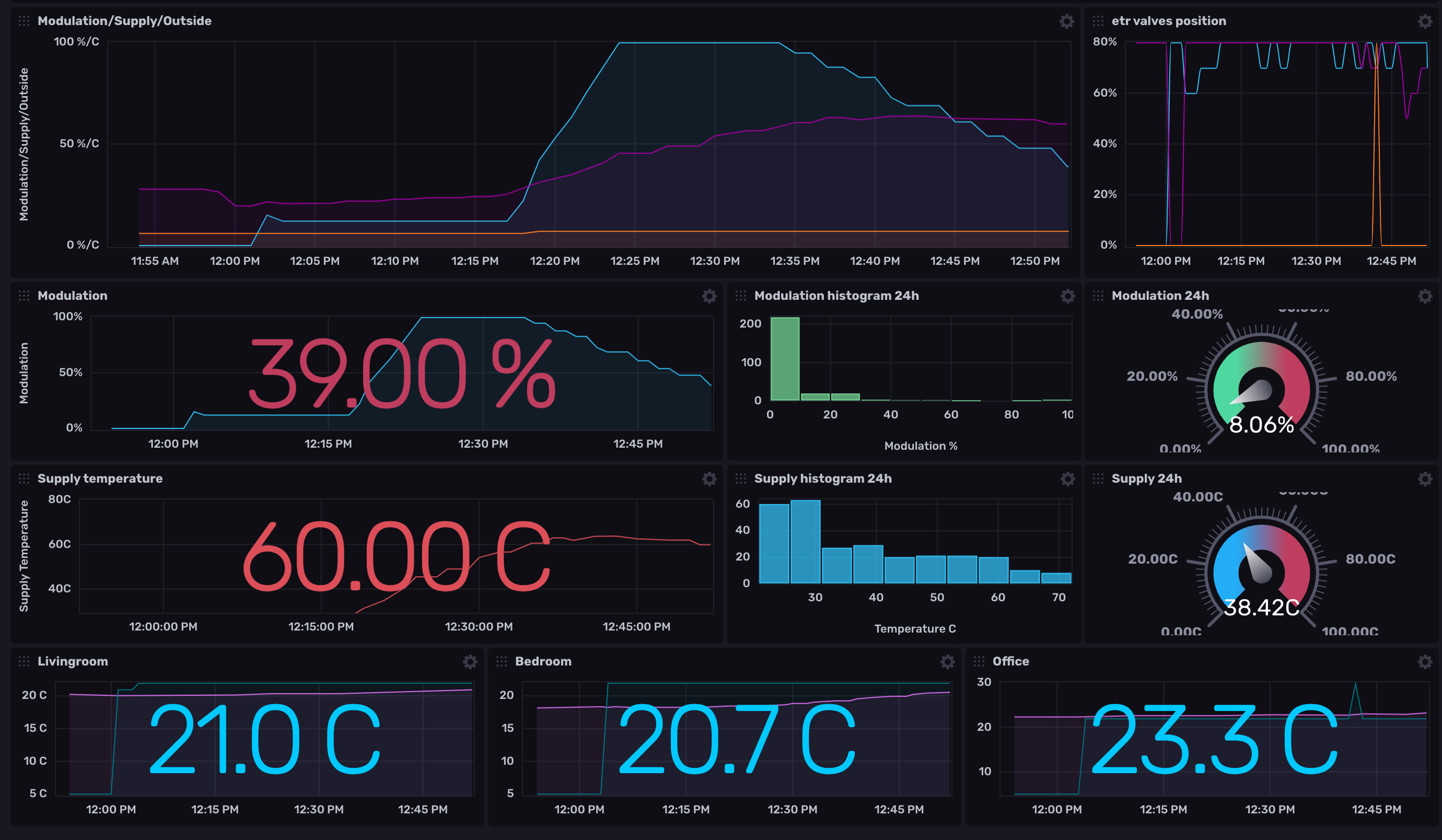This screenshot has width=1442, height=840.
Task: Click gear icon of Modulation panel
Action: 709,296
